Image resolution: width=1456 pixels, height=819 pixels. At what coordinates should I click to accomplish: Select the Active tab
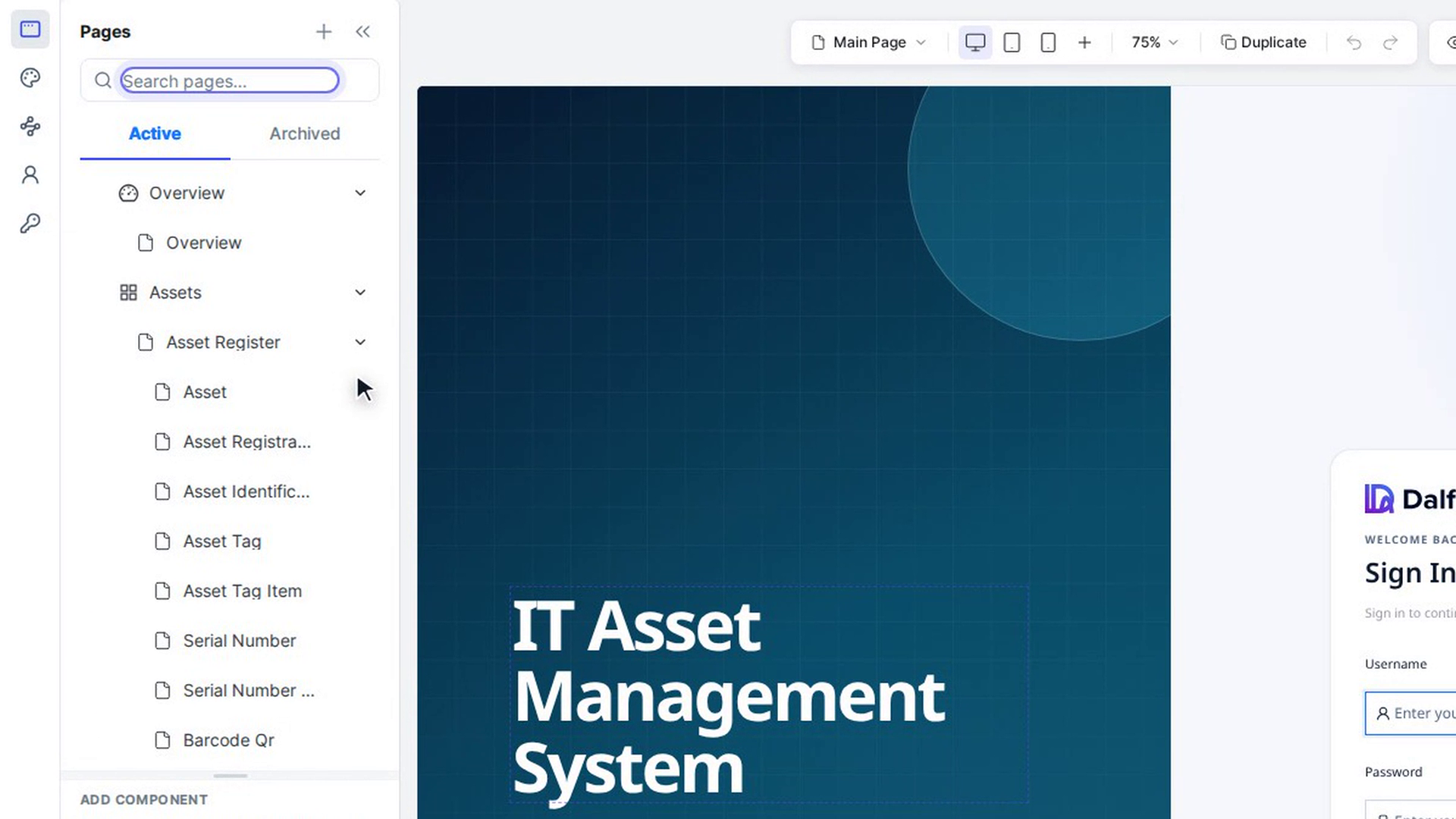[155, 133]
